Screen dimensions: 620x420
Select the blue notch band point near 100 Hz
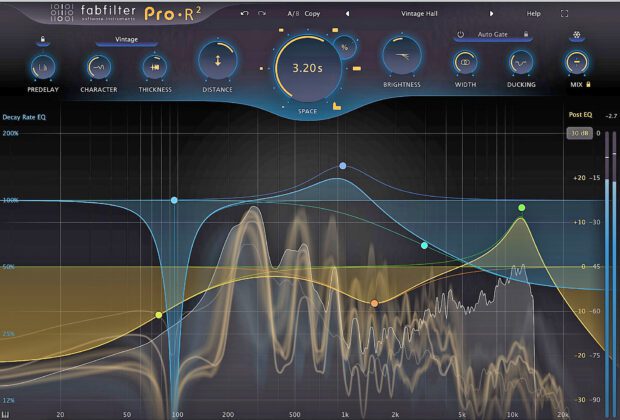point(174,200)
